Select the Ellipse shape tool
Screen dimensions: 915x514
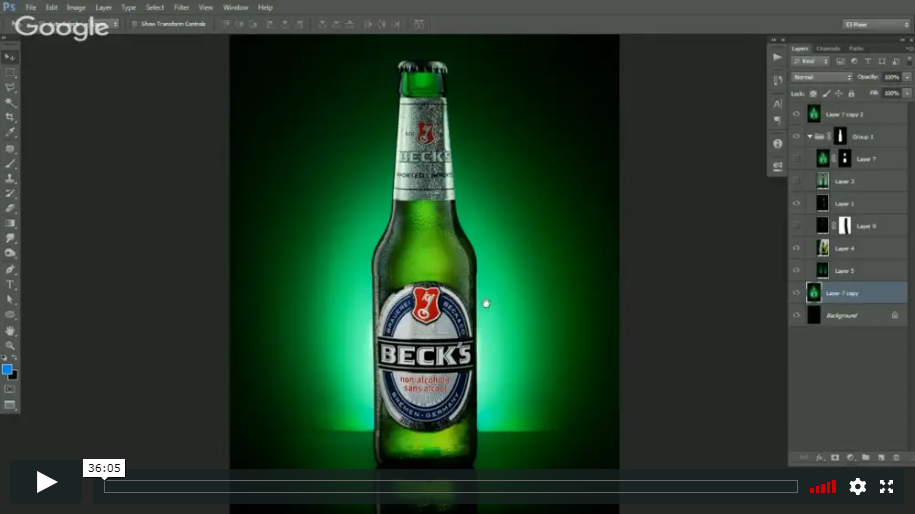(x=10, y=314)
